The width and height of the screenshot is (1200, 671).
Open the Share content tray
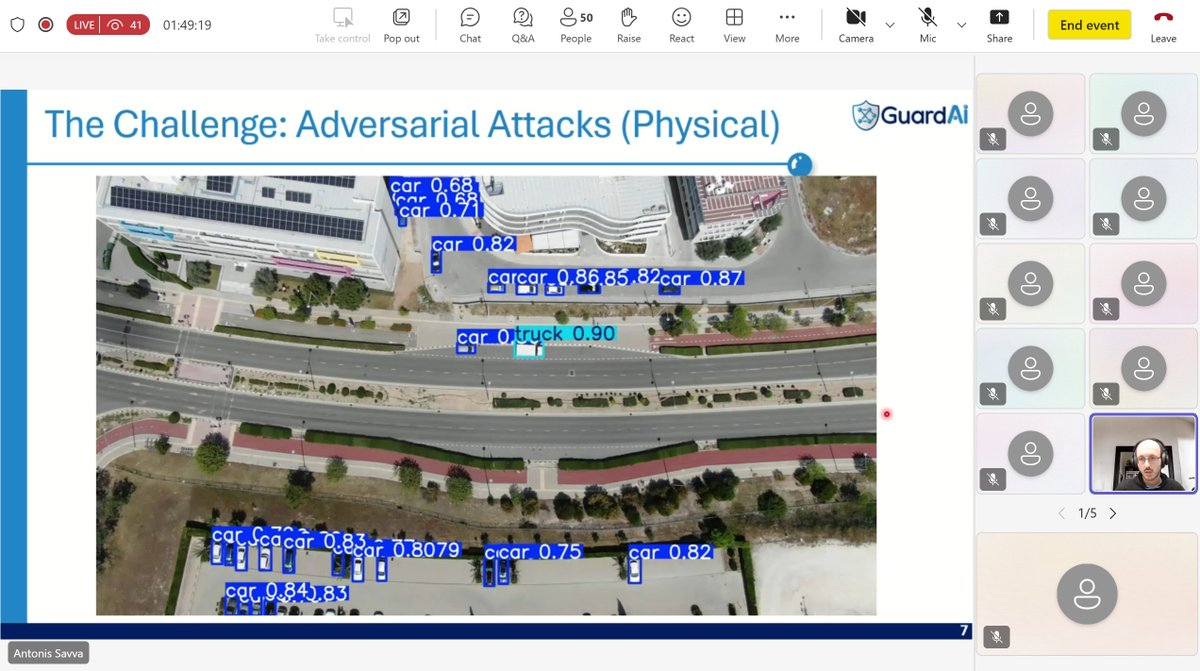999,25
